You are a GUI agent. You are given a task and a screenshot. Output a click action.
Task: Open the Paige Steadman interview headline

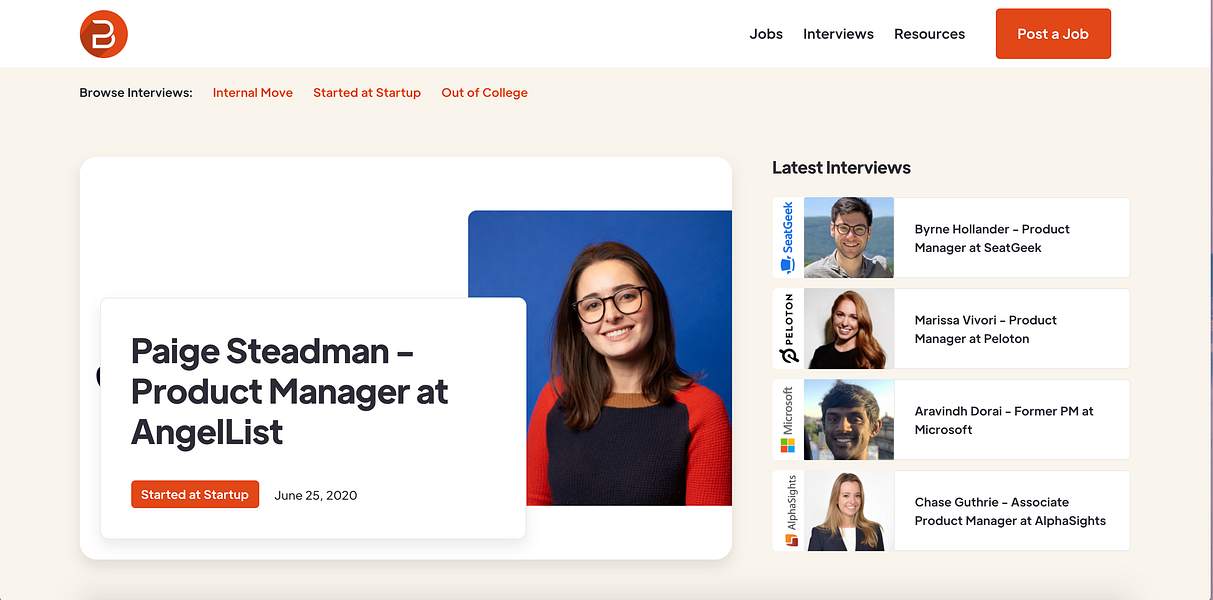(x=290, y=392)
